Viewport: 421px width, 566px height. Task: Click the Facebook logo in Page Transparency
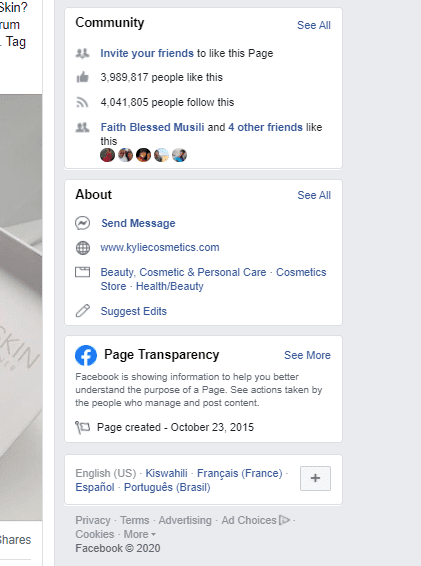pos(86,355)
